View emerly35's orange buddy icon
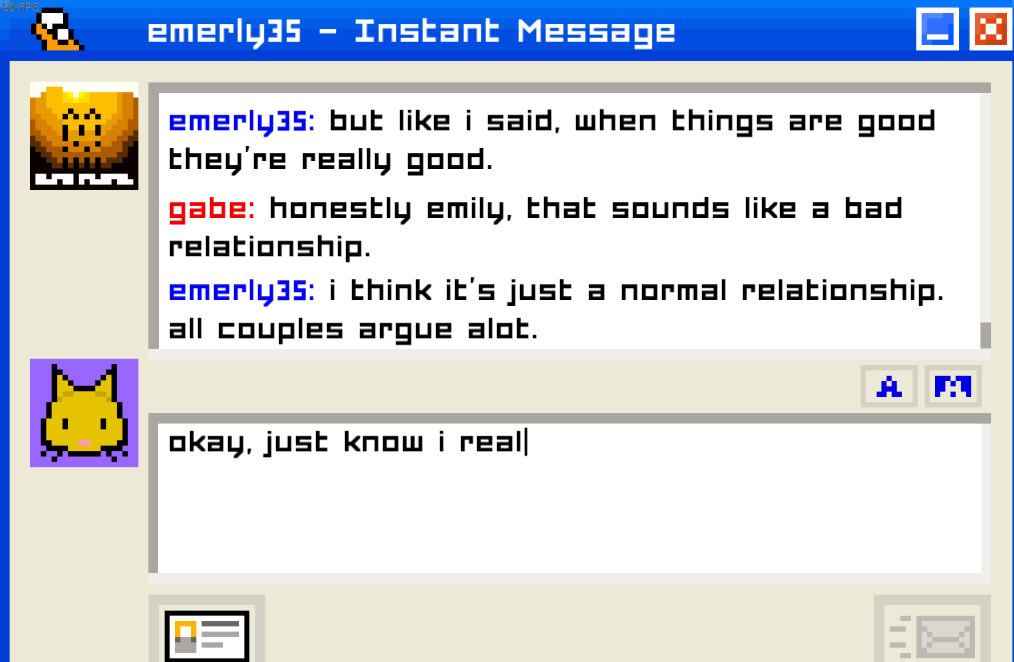The image size is (1014, 662). click(84, 136)
